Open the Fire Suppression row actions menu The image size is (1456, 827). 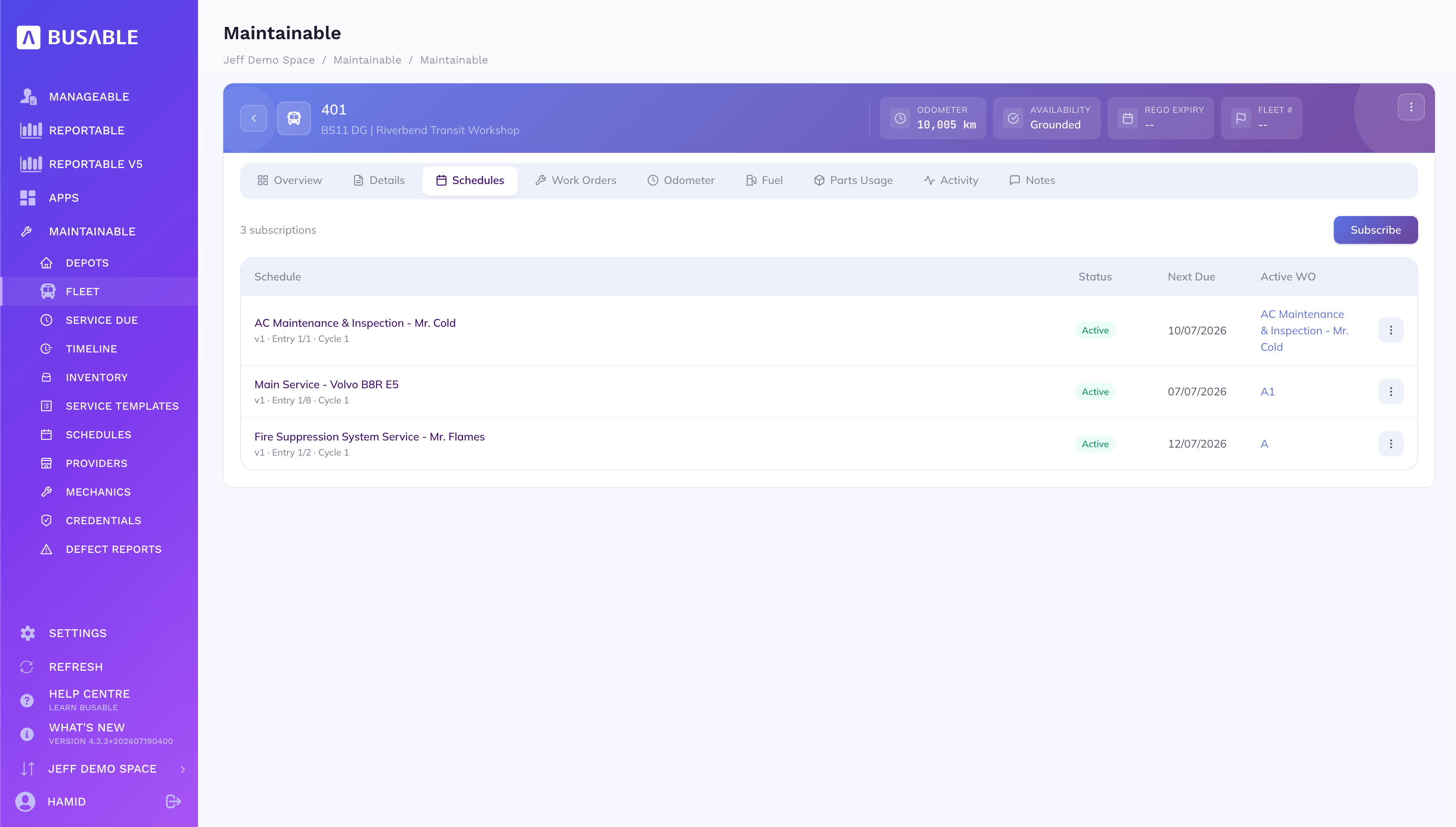click(x=1391, y=443)
